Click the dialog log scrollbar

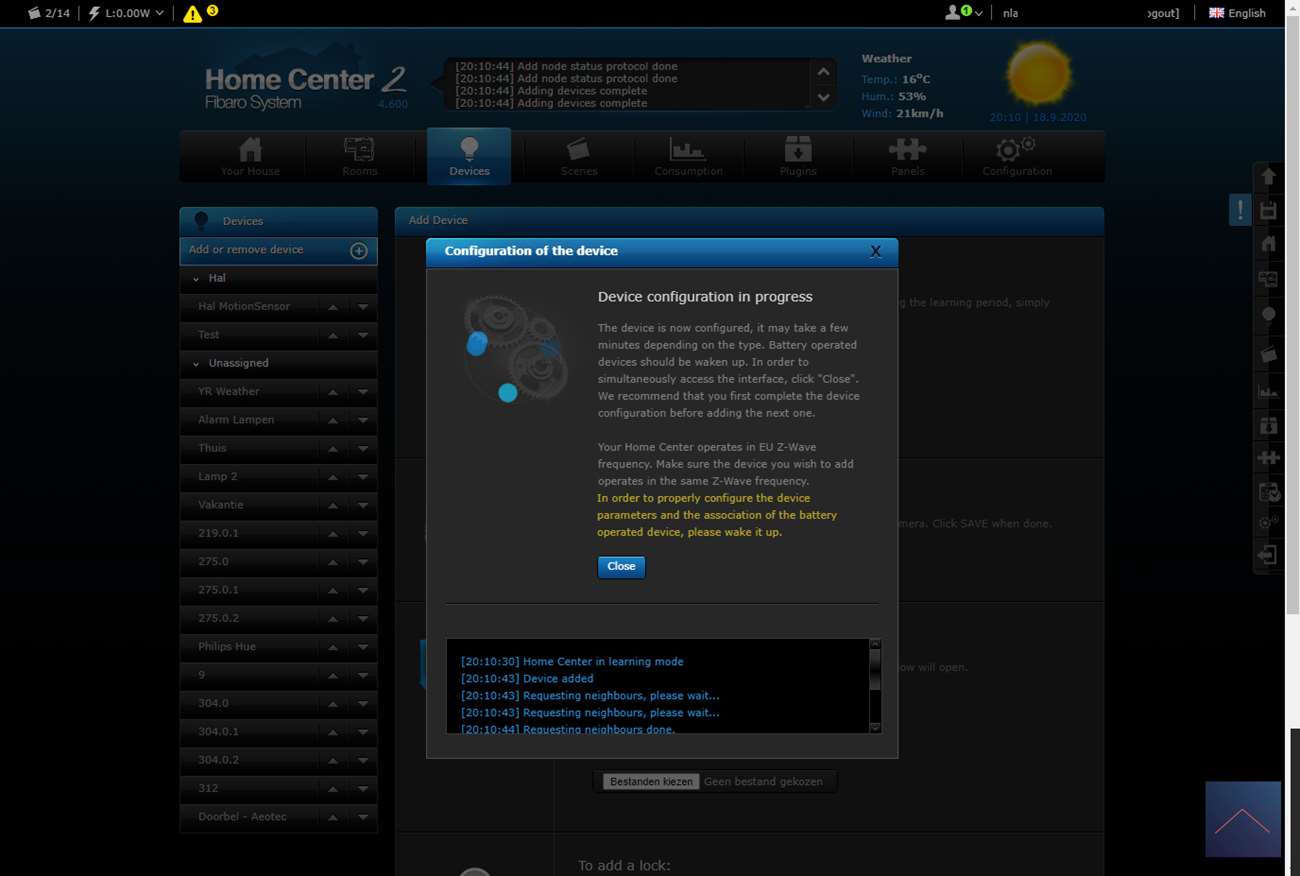coord(875,686)
